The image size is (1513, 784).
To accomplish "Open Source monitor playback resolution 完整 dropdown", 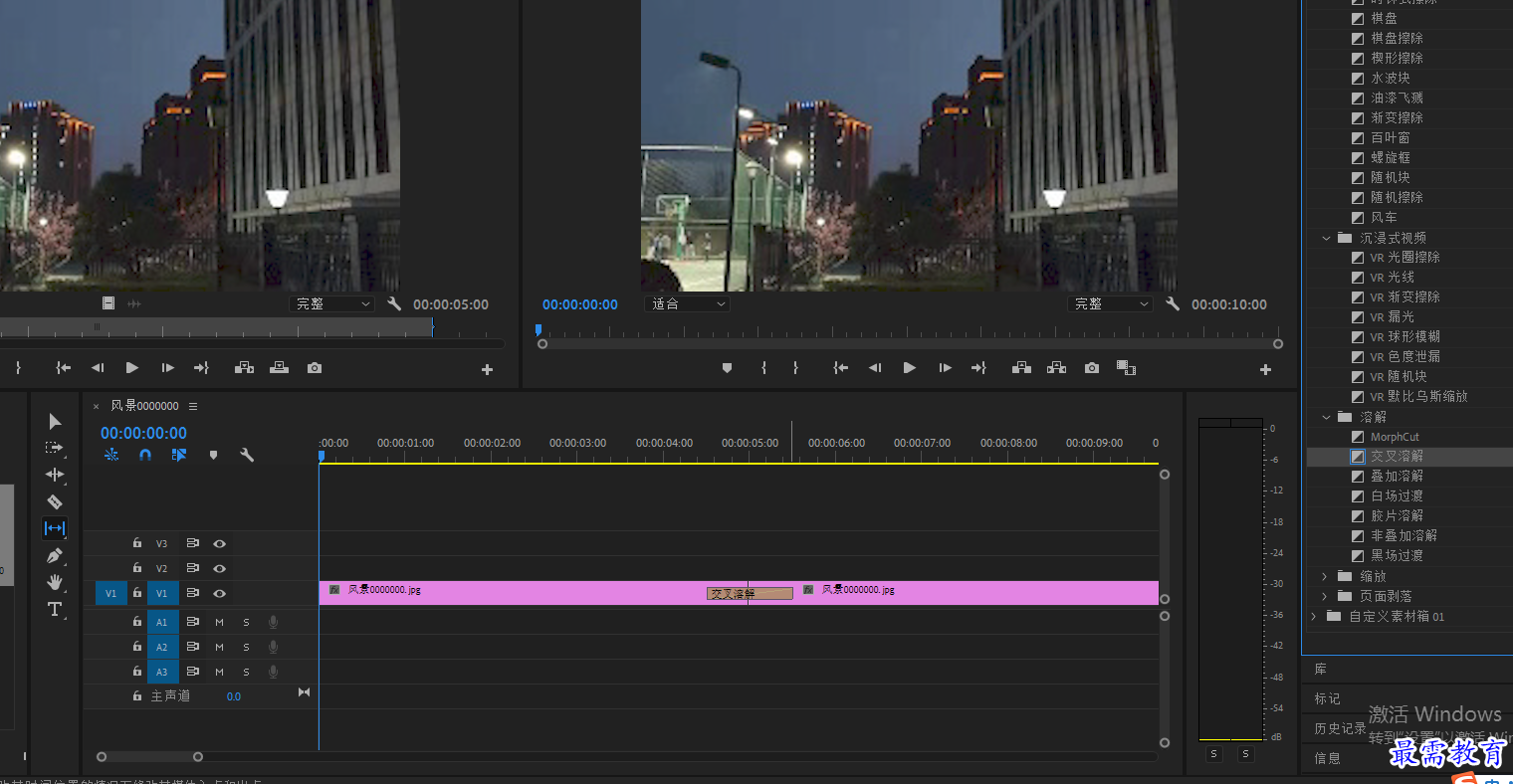I will coord(331,303).
